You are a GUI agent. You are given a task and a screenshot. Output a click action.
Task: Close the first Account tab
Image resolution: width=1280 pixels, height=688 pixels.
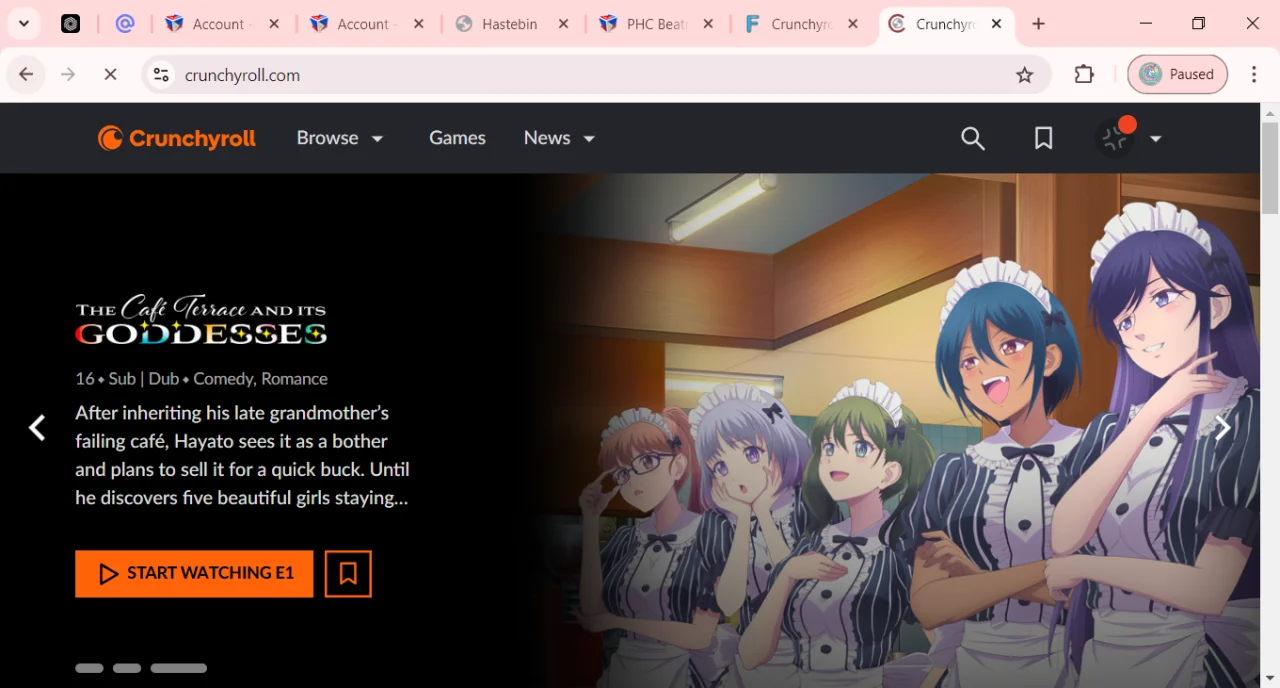click(274, 24)
